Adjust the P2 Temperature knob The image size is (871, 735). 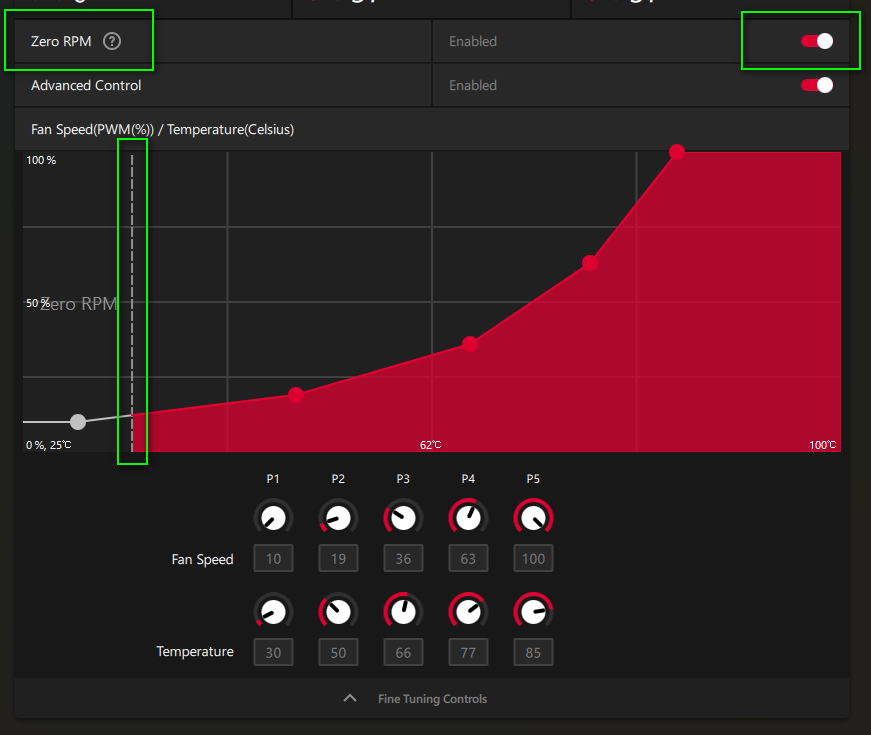click(x=338, y=612)
